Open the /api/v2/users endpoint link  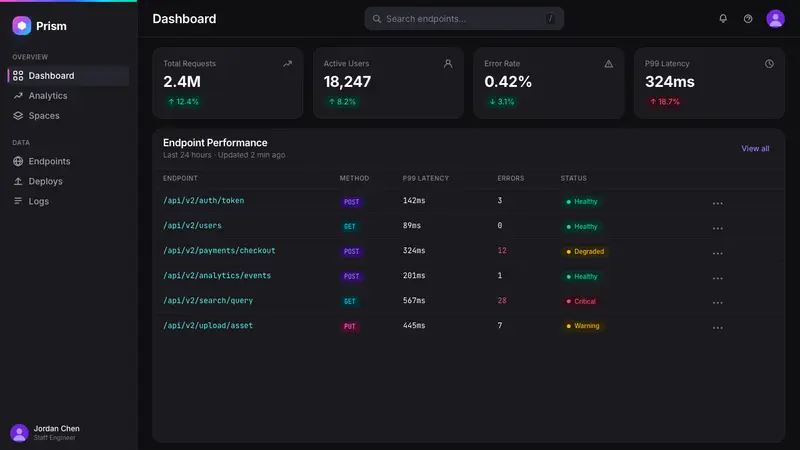192,226
